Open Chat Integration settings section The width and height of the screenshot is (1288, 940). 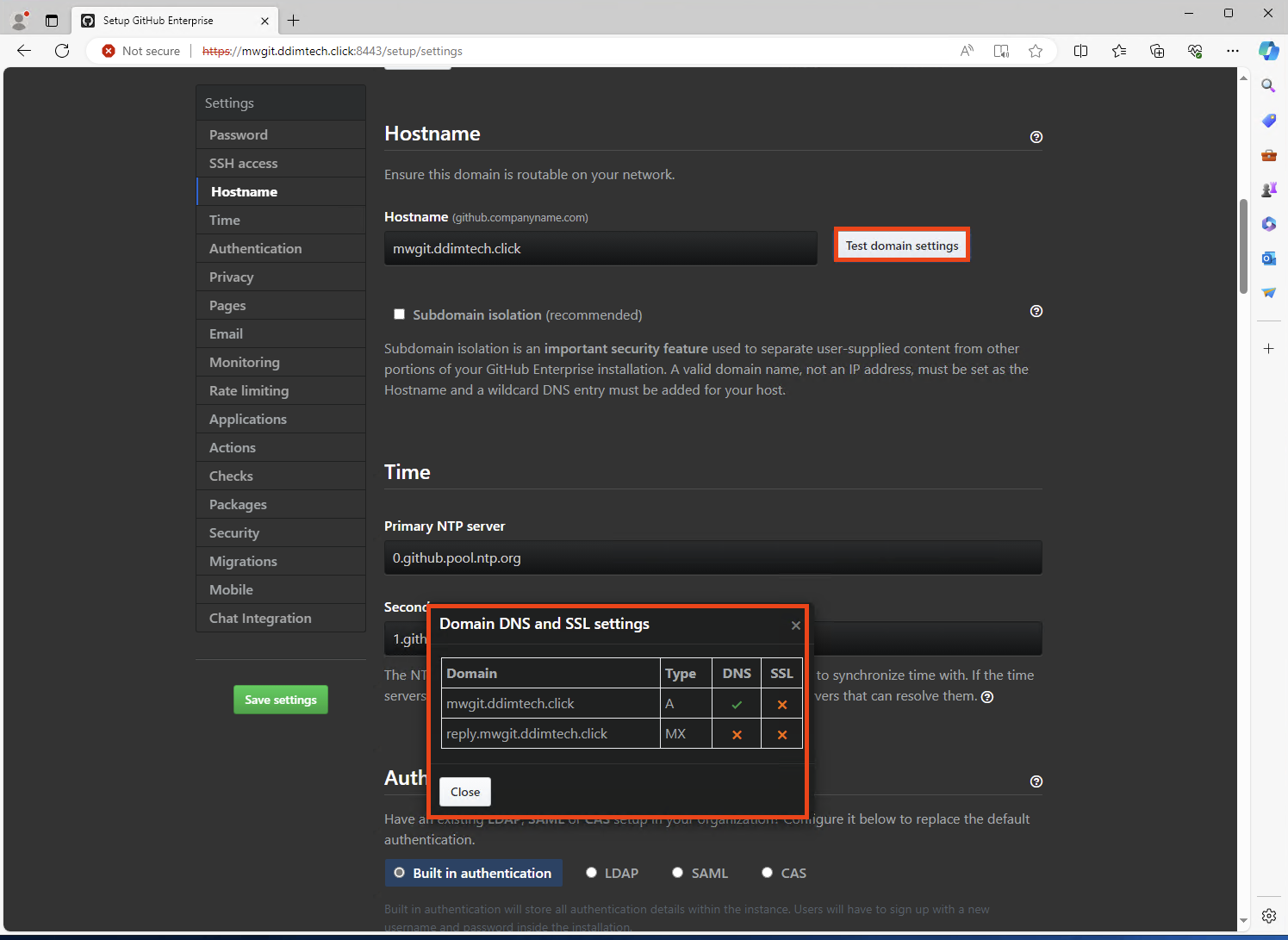281,618
